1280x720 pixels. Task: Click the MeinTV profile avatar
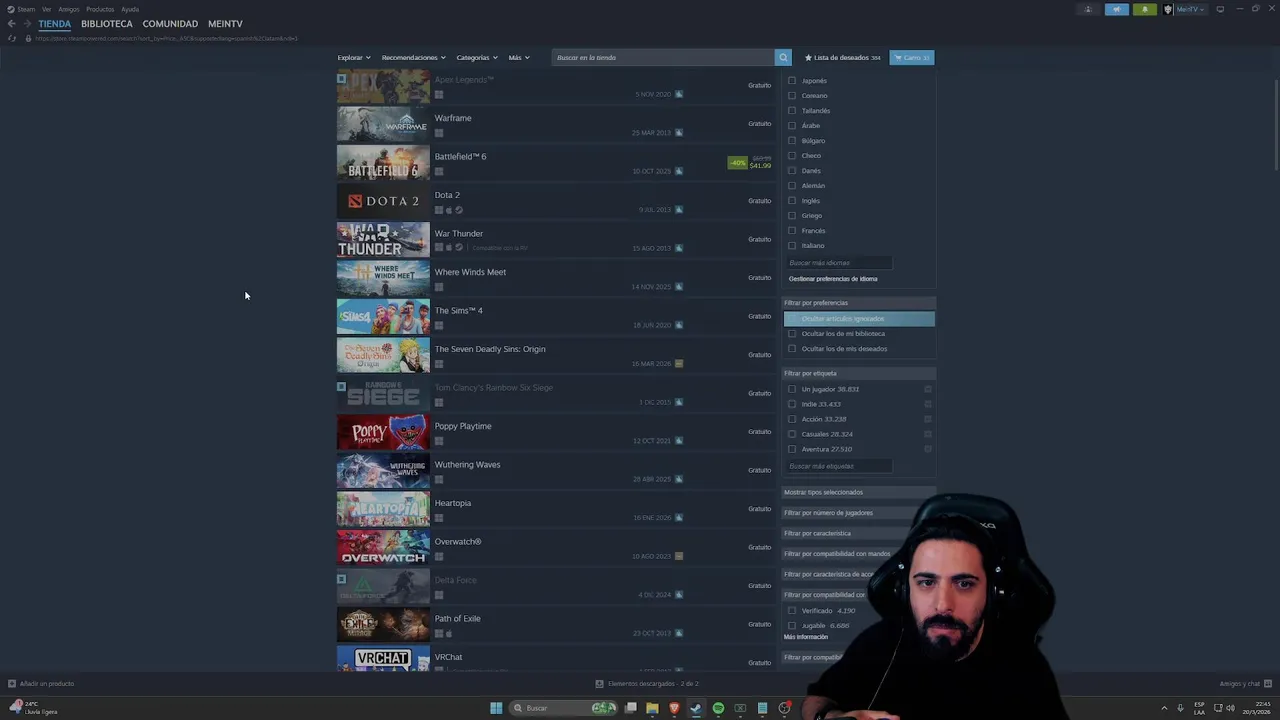click(1168, 9)
